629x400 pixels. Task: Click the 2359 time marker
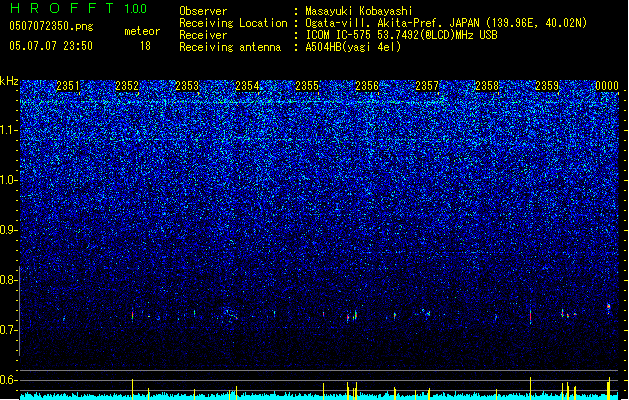(547, 86)
